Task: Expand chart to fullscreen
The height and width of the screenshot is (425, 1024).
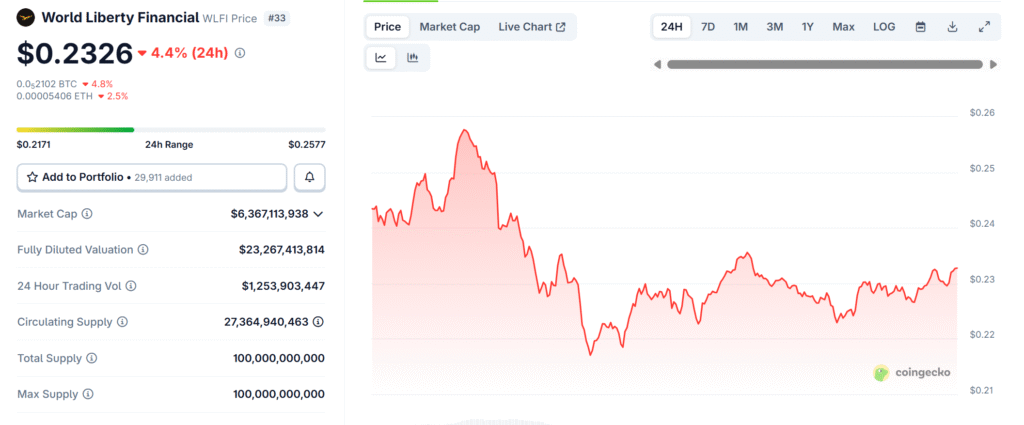Action: pyautogui.click(x=984, y=26)
